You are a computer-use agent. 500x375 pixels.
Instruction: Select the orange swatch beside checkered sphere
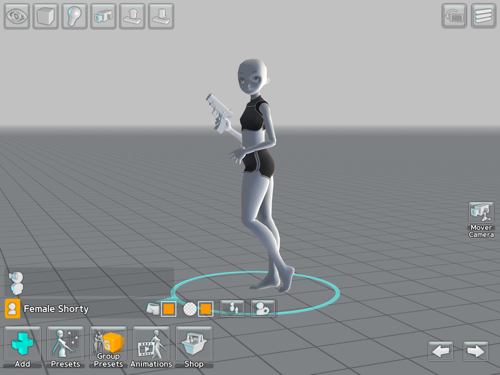point(206,309)
